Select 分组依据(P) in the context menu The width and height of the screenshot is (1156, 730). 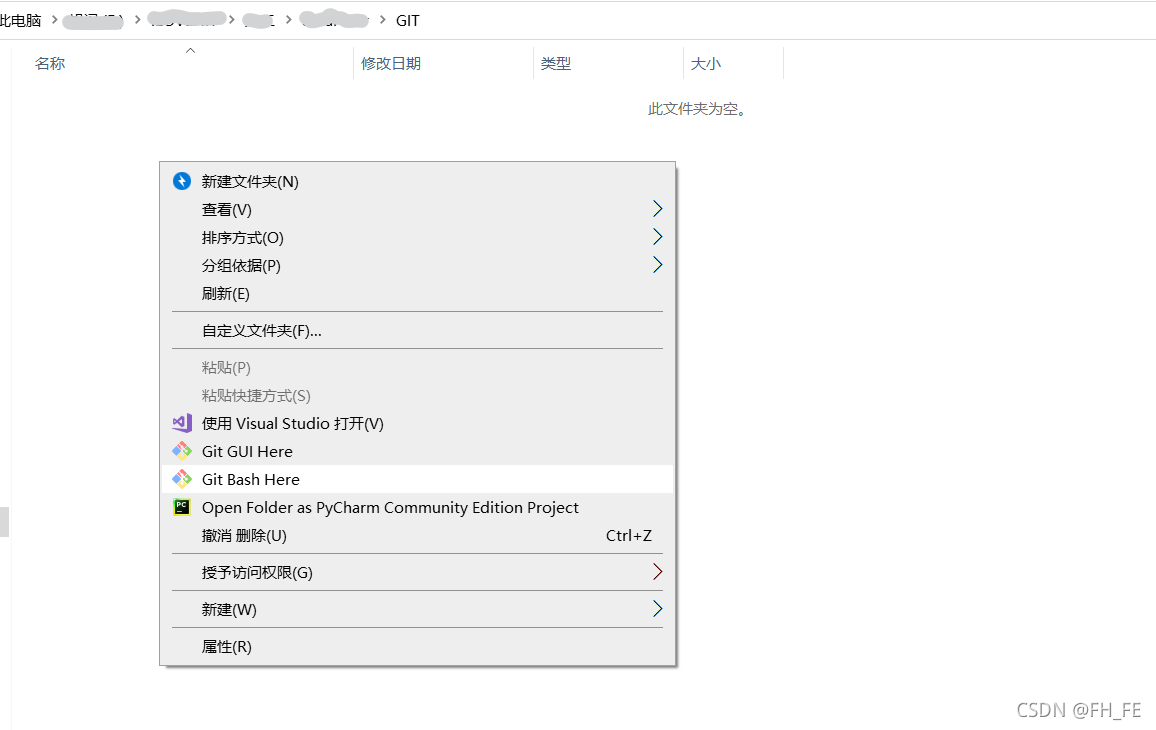pyautogui.click(x=417, y=265)
